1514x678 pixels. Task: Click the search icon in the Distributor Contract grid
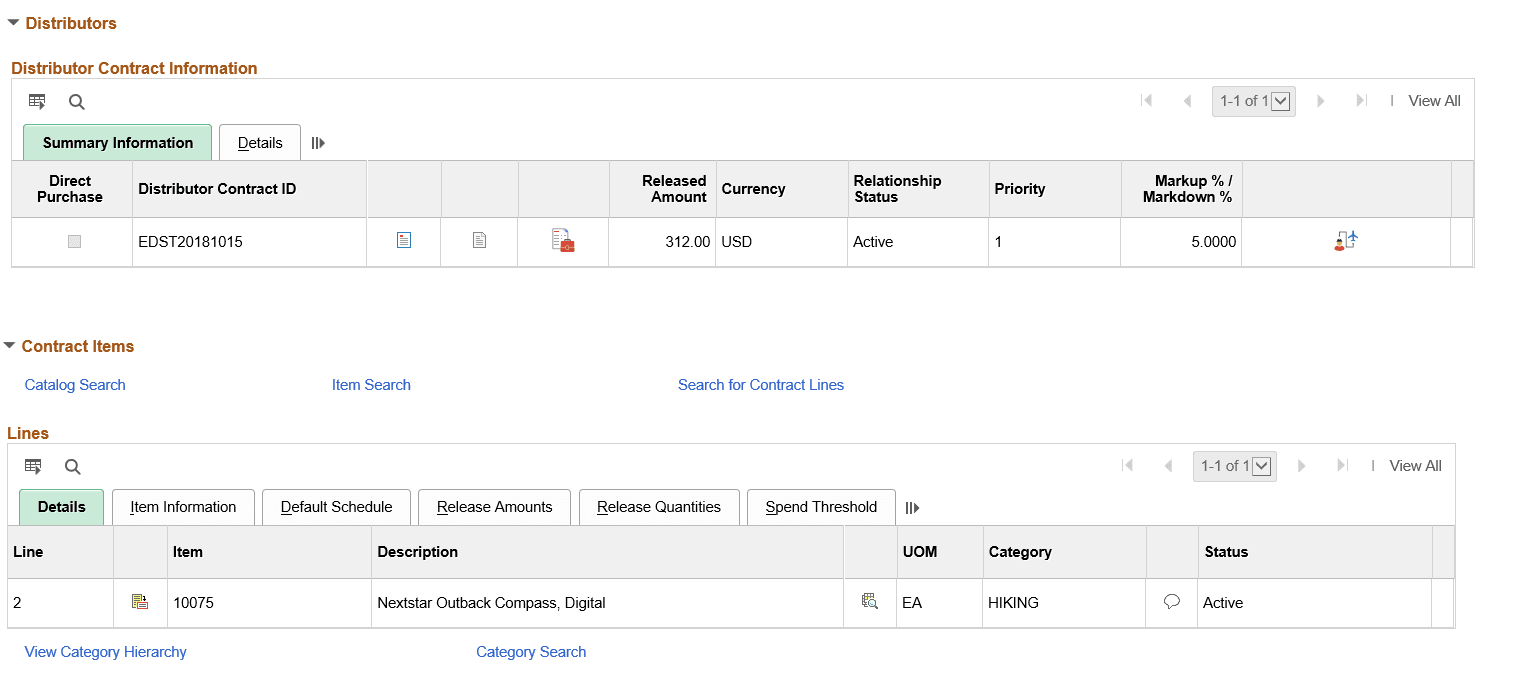pyautogui.click(x=76, y=101)
